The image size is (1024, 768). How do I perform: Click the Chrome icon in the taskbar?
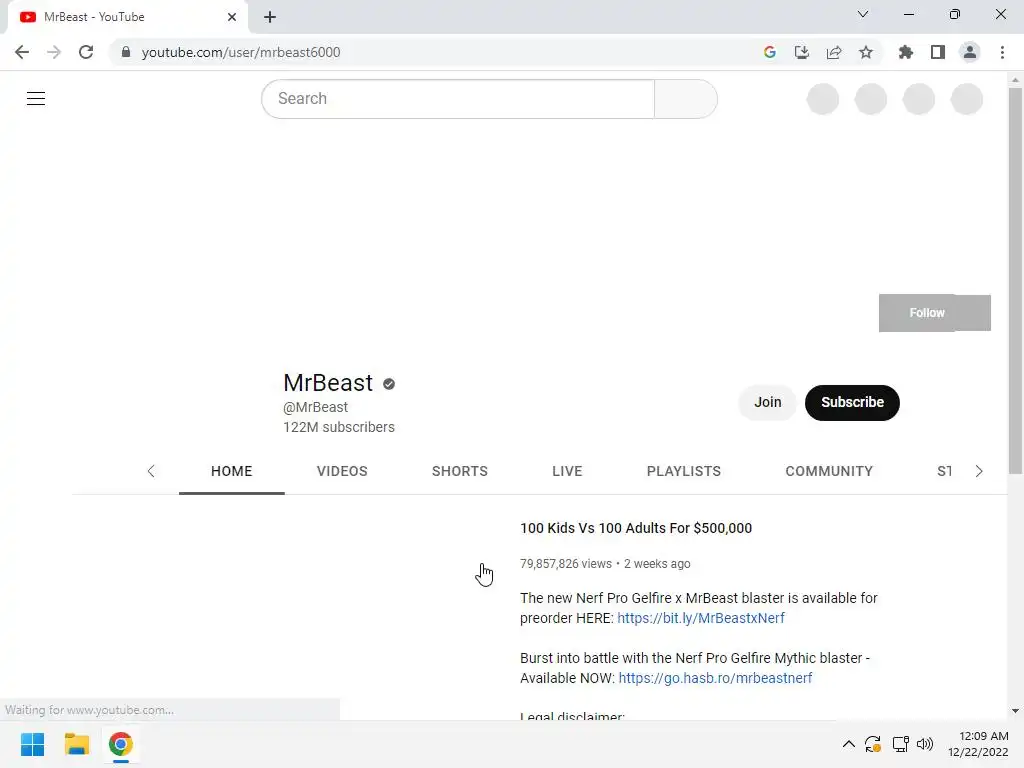(x=121, y=744)
